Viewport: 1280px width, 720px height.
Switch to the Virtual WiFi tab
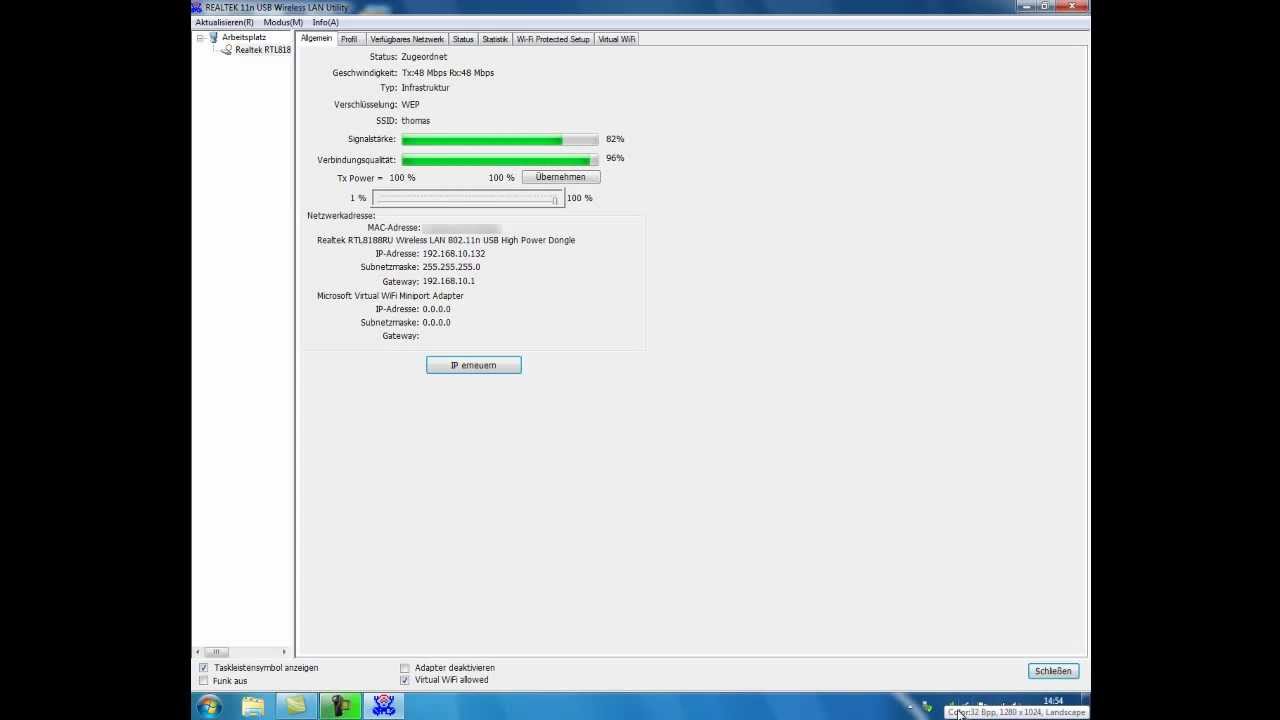coord(617,39)
